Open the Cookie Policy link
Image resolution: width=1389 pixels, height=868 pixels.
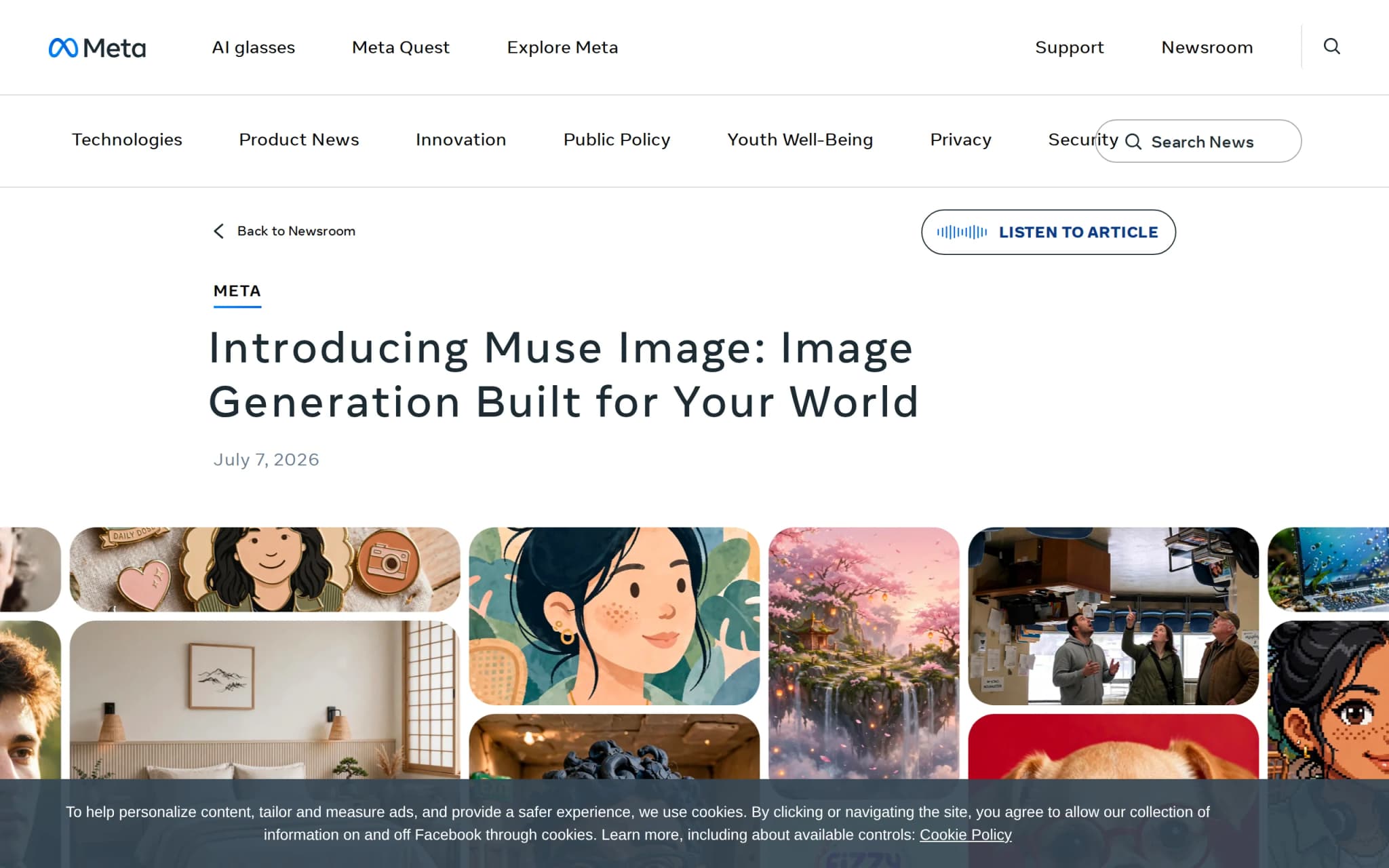tap(965, 835)
